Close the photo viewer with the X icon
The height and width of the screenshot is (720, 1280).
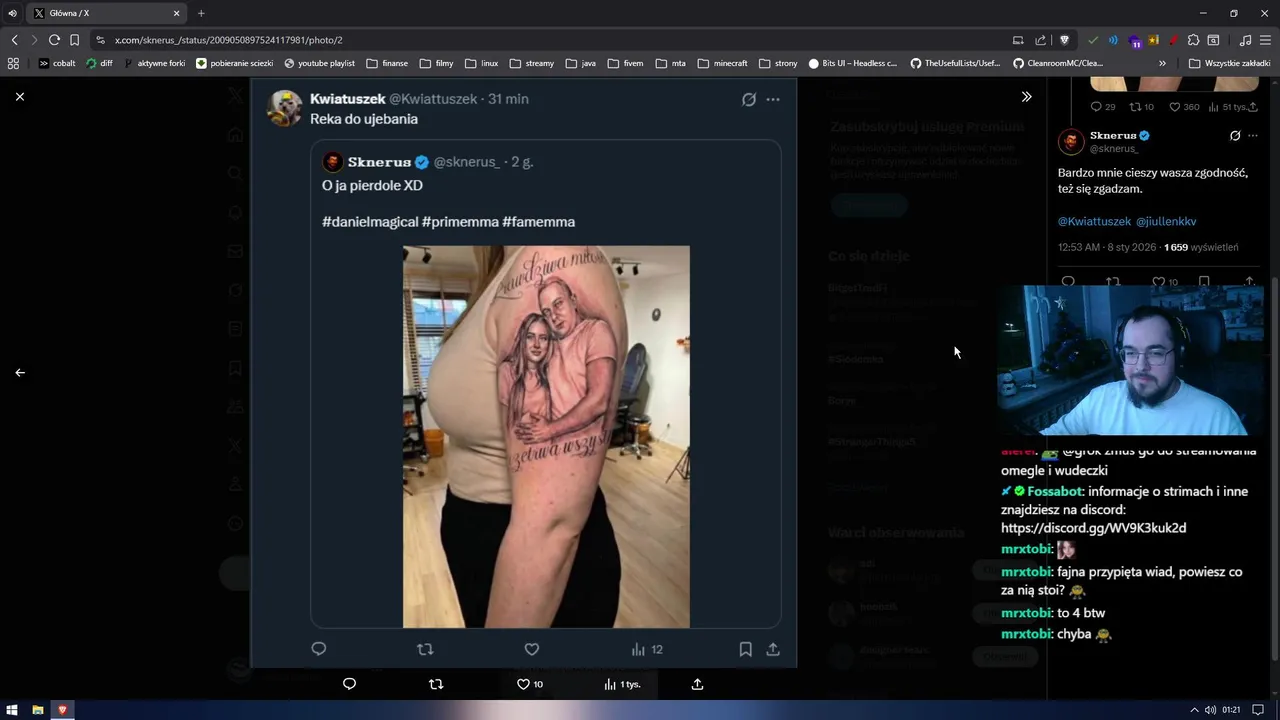[20, 97]
